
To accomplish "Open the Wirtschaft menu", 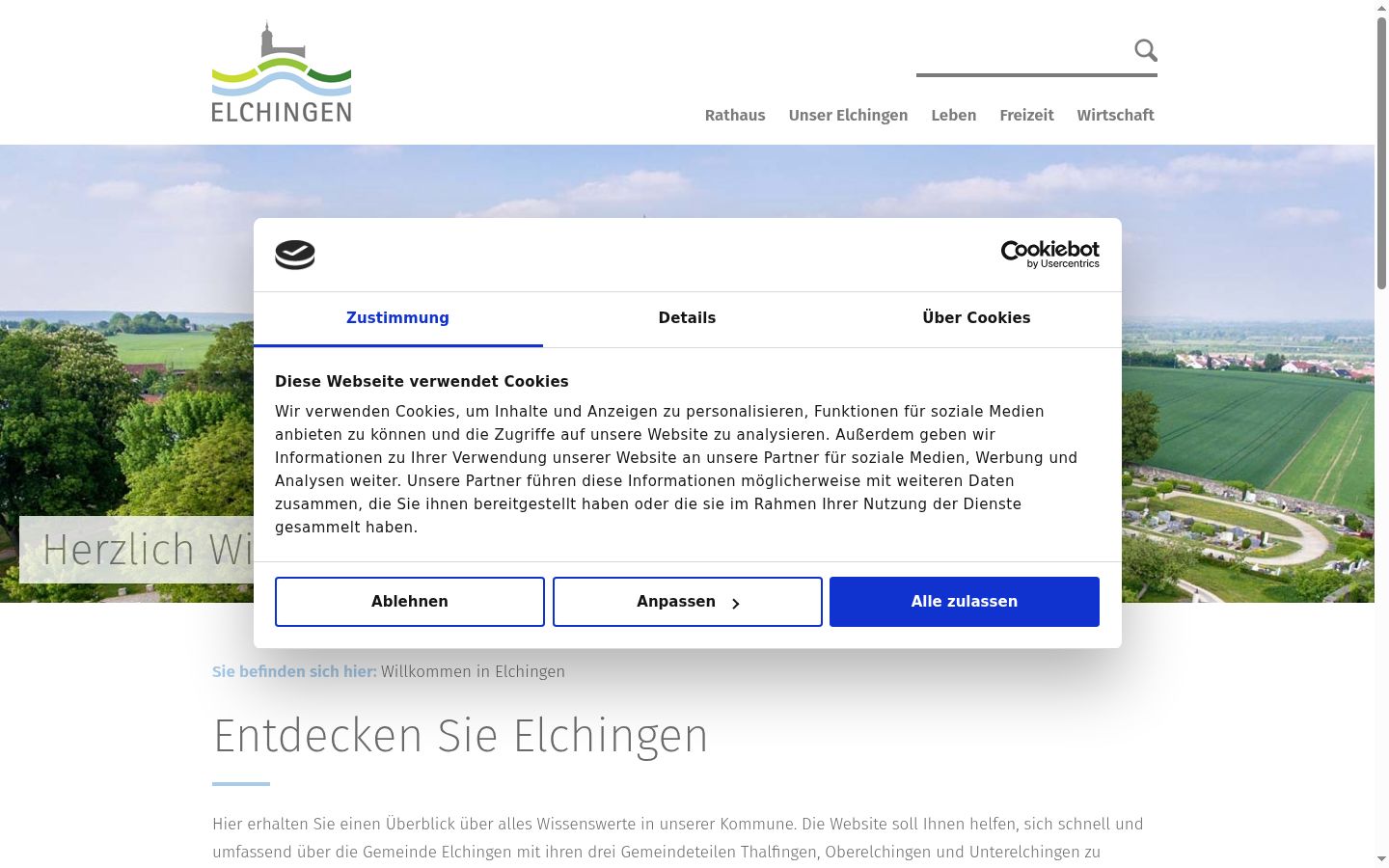I will [1115, 115].
